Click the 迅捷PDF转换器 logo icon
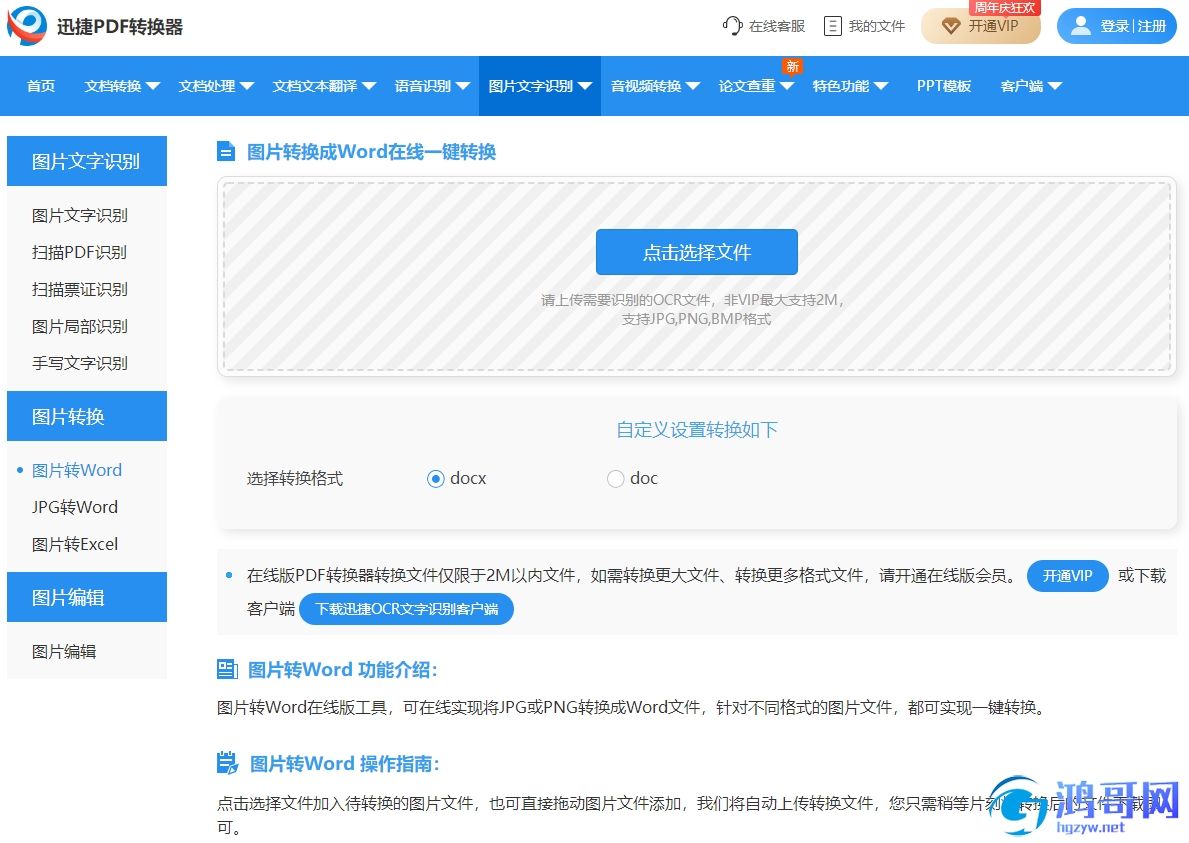Viewport: 1189px width, 843px height. point(27,25)
